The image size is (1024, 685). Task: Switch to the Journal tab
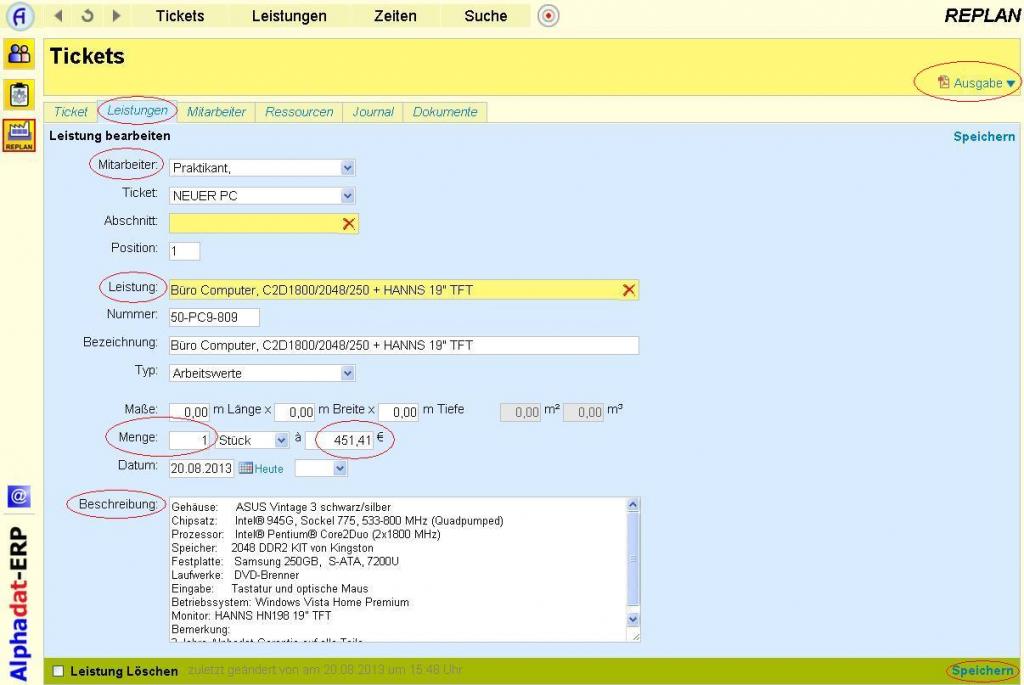[373, 112]
